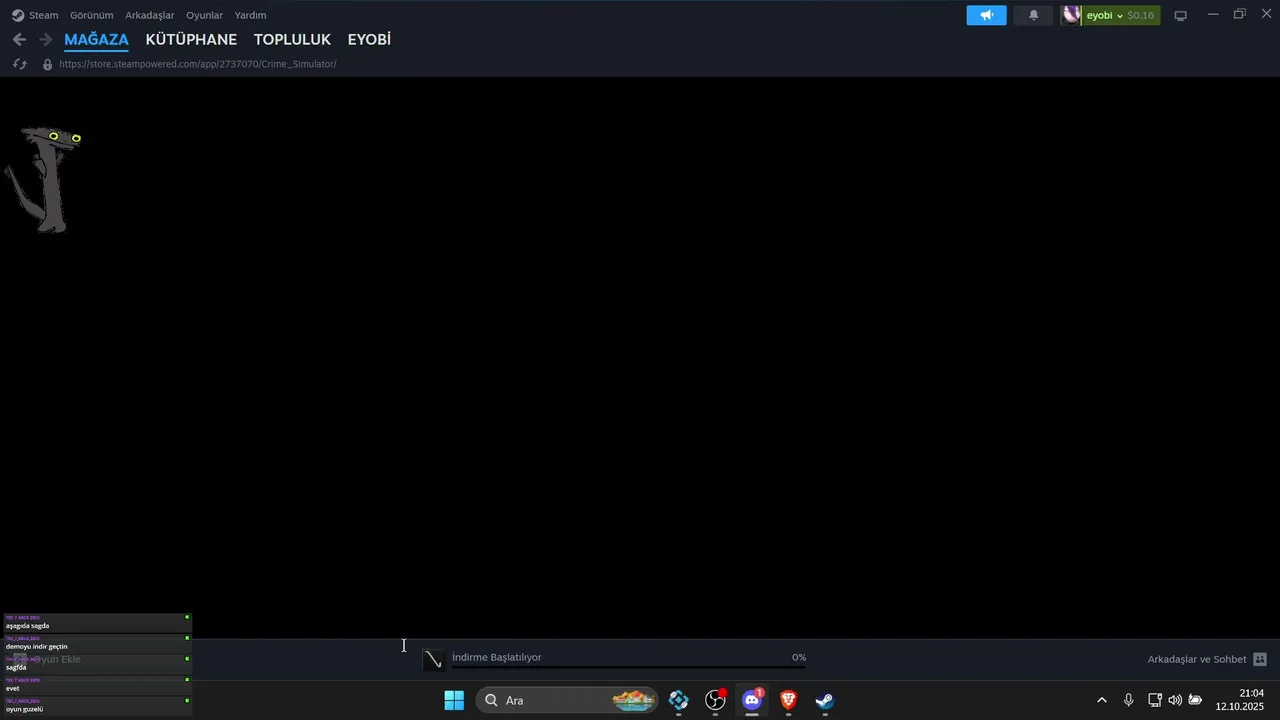Click chat message 'evet'
The height and width of the screenshot is (720, 1280).
coord(96,686)
